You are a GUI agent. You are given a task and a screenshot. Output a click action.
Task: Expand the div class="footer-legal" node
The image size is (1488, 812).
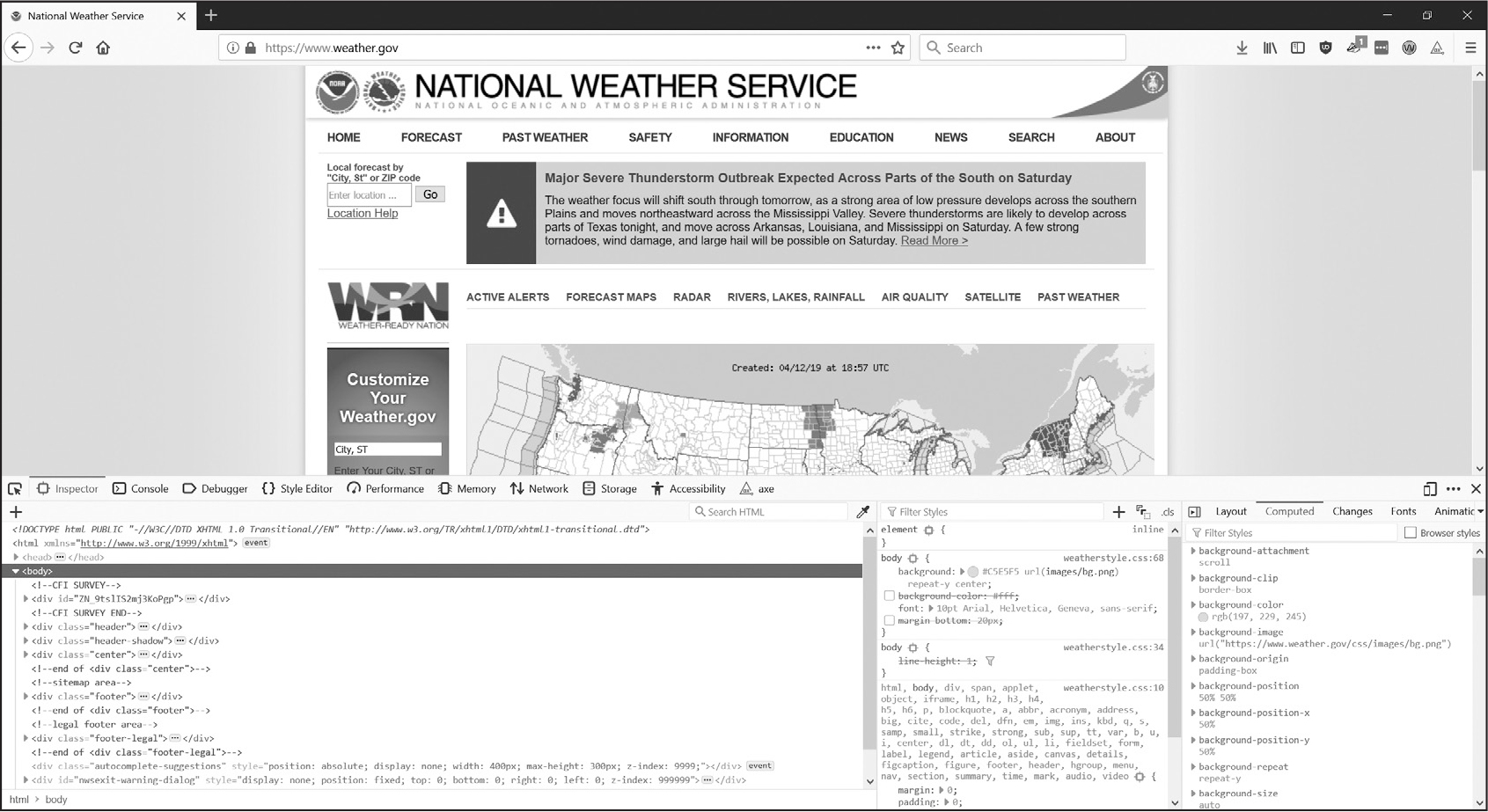26,738
